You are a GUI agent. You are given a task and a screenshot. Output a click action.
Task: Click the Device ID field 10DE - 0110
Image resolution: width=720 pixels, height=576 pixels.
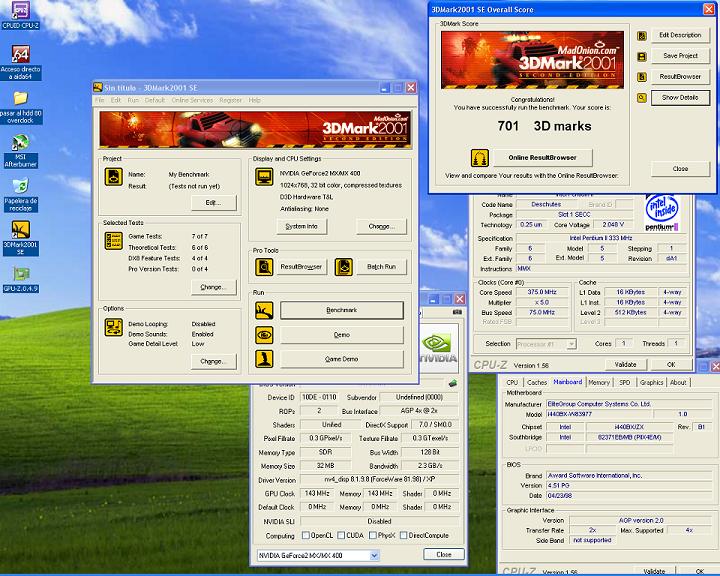319,397
